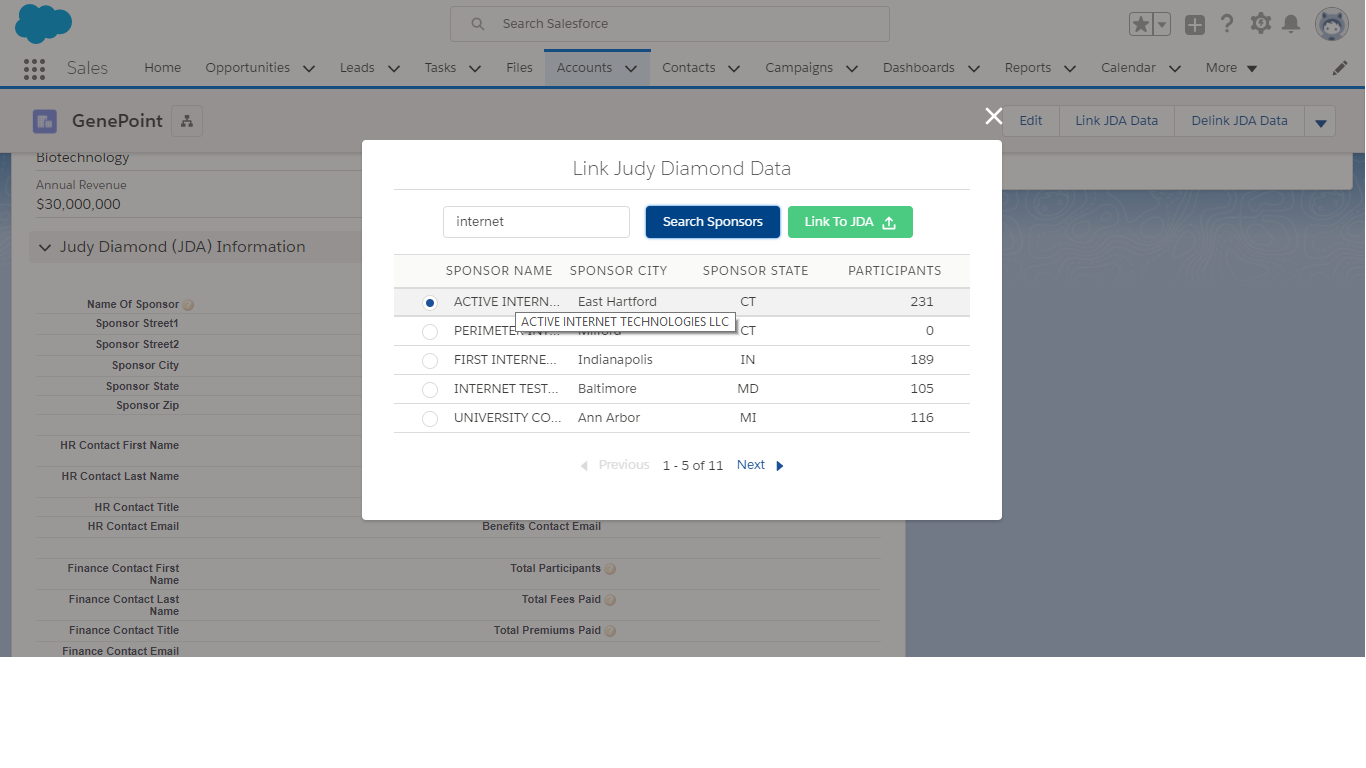Image resolution: width=1366 pixels, height=768 pixels.
Task: Open the Setup gear icon
Action: (x=1261, y=23)
